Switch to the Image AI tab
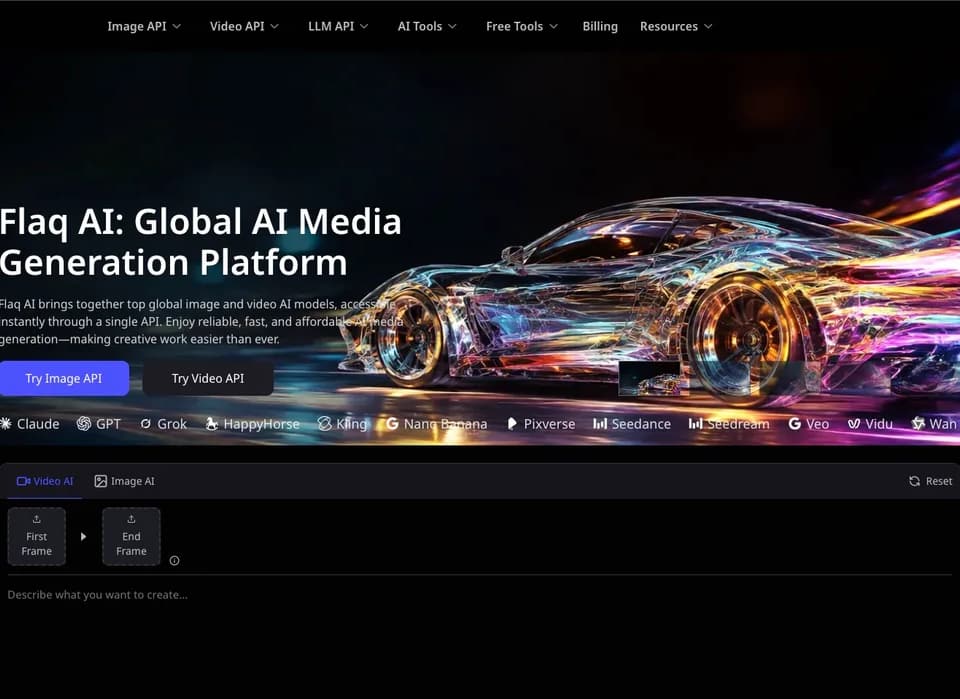This screenshot has width=960, height=699. coord(124,481)
